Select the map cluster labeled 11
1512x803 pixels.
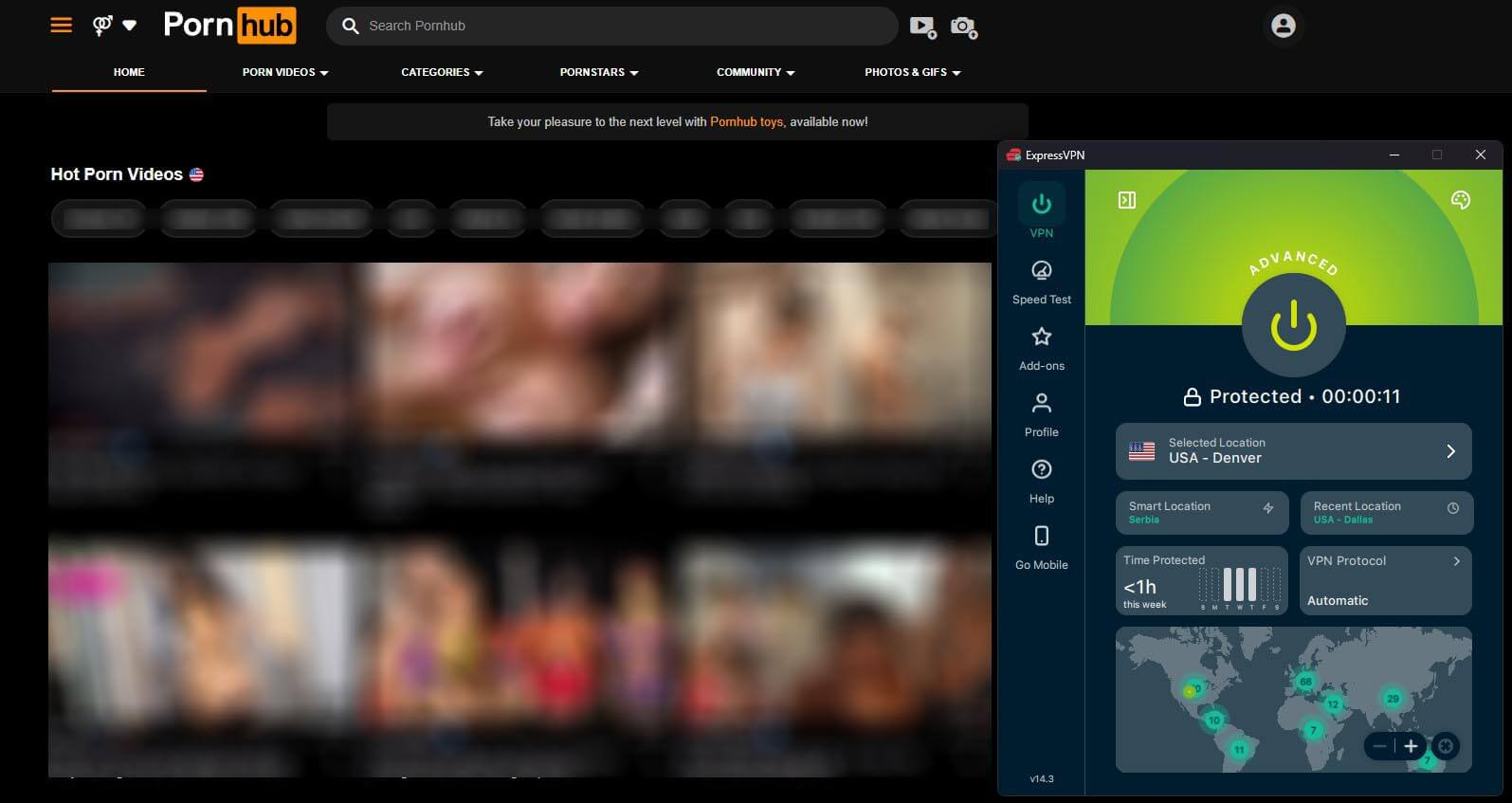tap(1239, 750)
